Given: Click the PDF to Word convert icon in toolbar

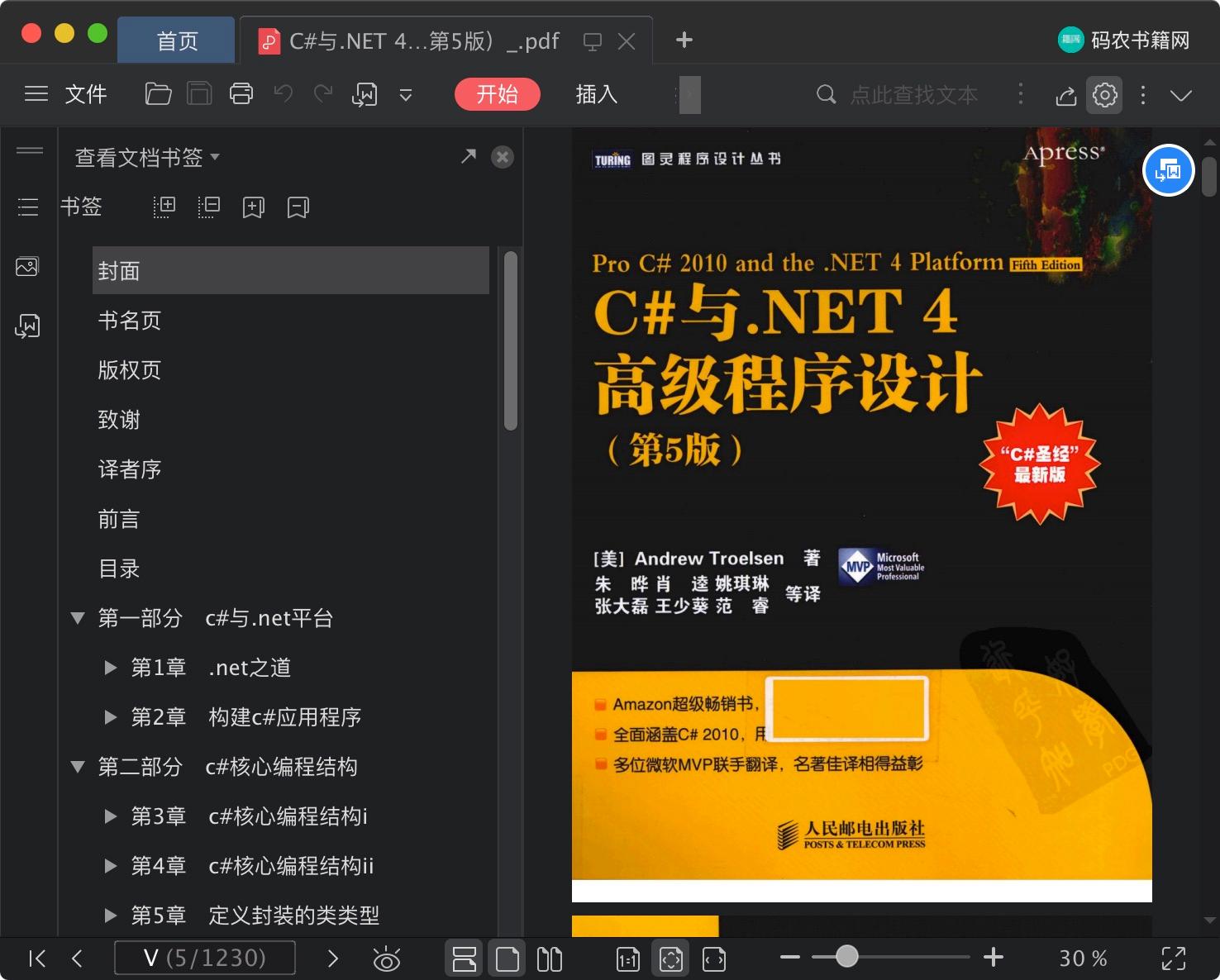Looking at the screenshot, I should (365, 94).
